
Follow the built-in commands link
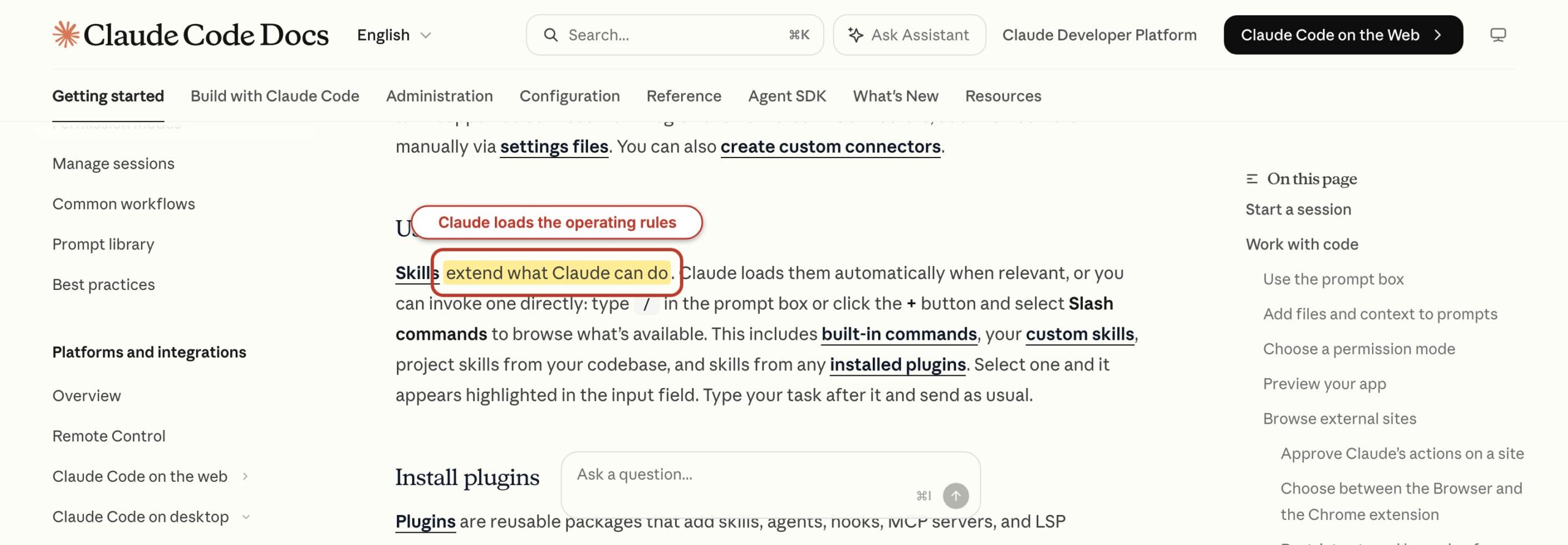(x=899, y=334)
